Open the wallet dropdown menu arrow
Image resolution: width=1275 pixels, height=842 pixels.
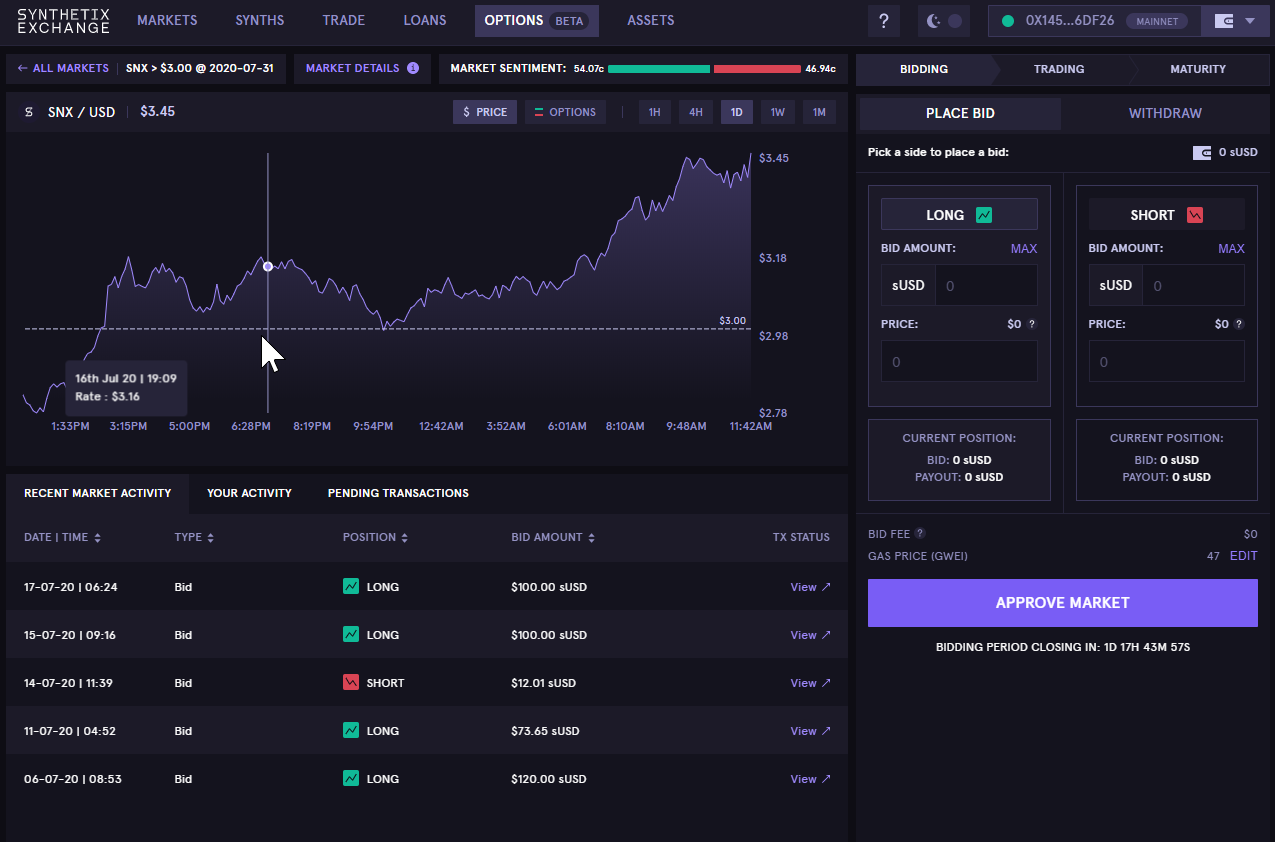1250,21
